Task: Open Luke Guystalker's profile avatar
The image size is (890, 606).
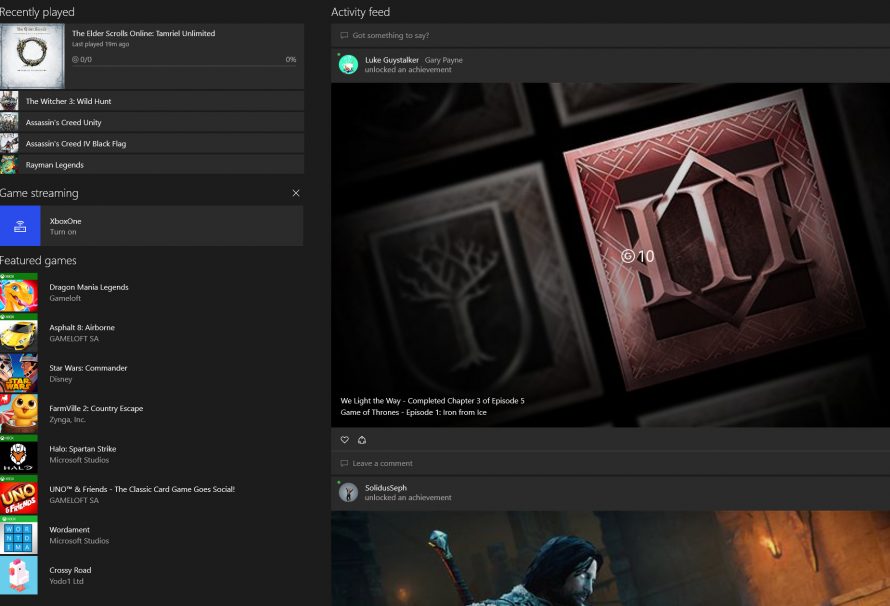Action: (347, 63)
